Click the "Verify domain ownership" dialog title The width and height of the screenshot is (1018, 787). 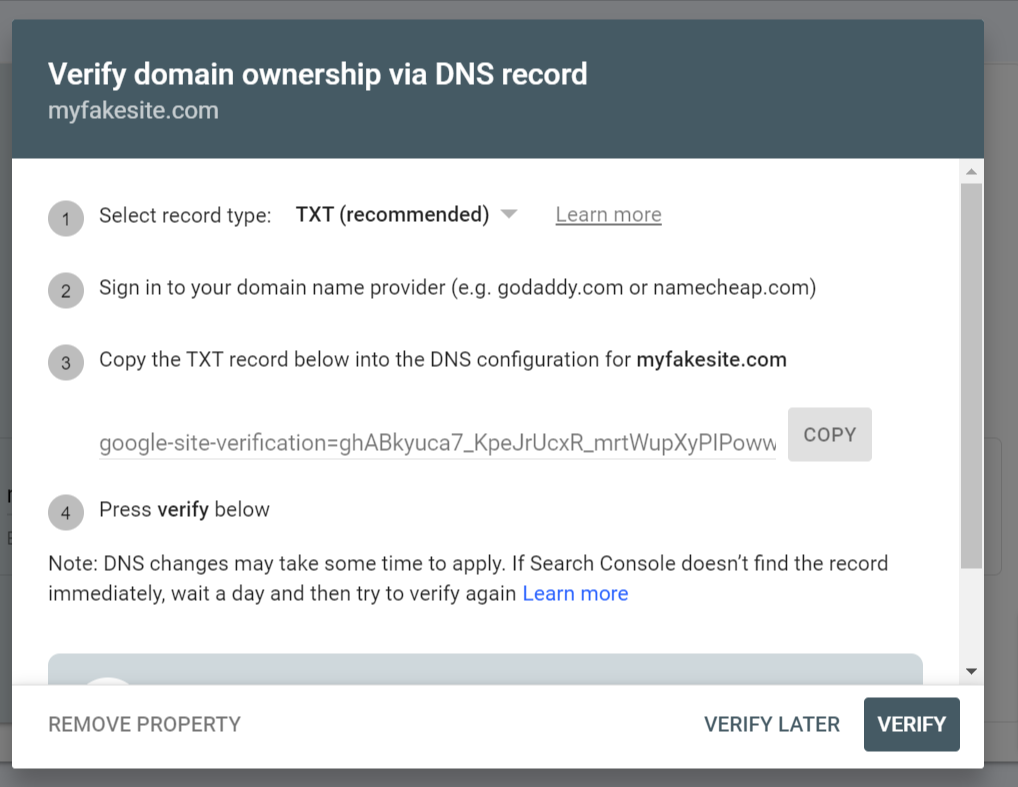click(317, 74)
